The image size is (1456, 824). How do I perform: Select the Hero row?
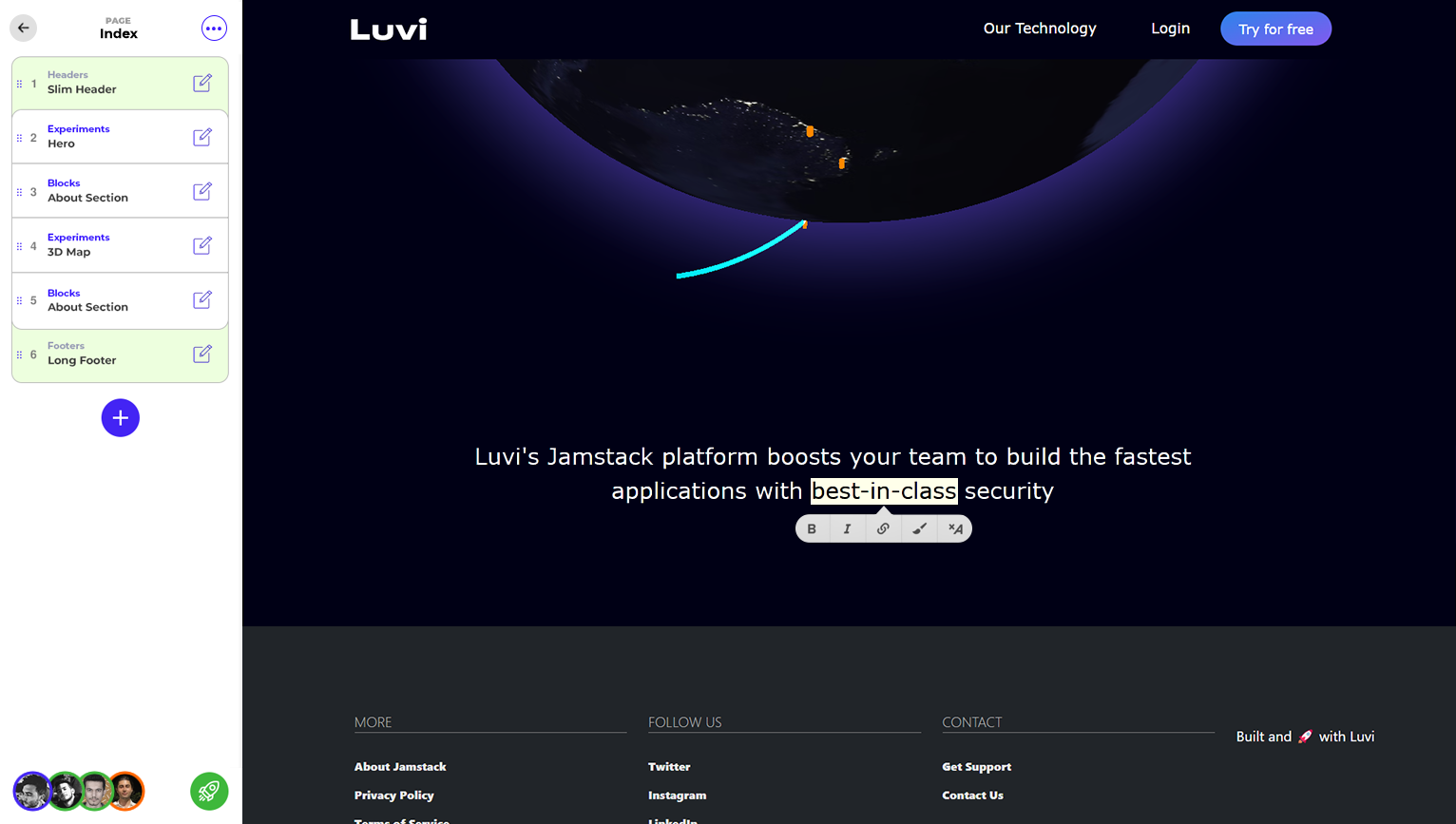point(120,138)
